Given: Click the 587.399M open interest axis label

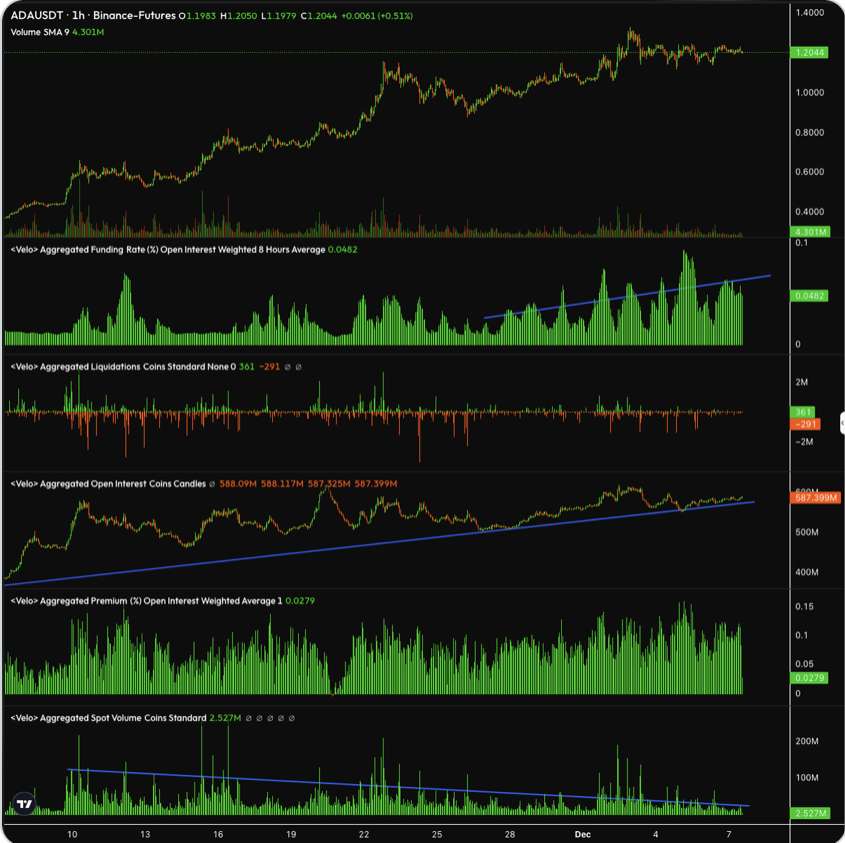Looking at the screenshot, I should [x=815, y=497].
